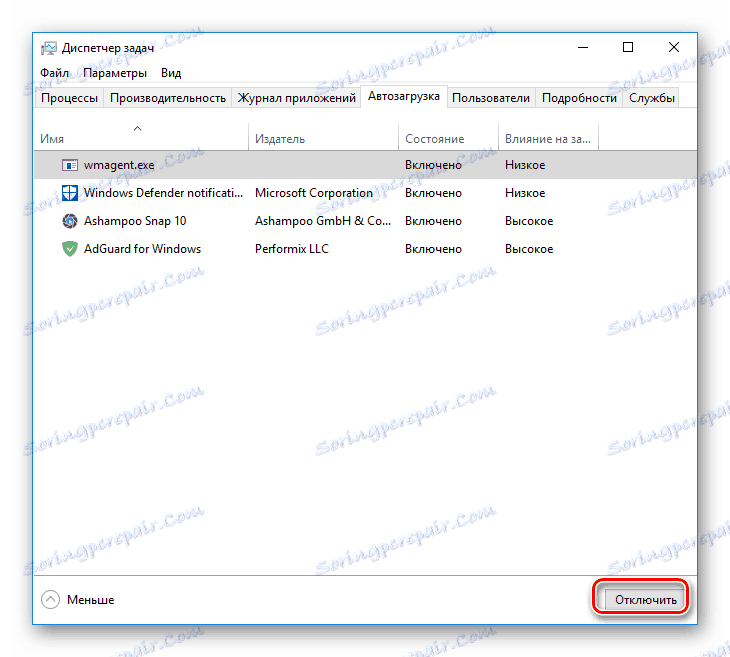
Task: Switch to the Службы tab
Action: (651, 98)
